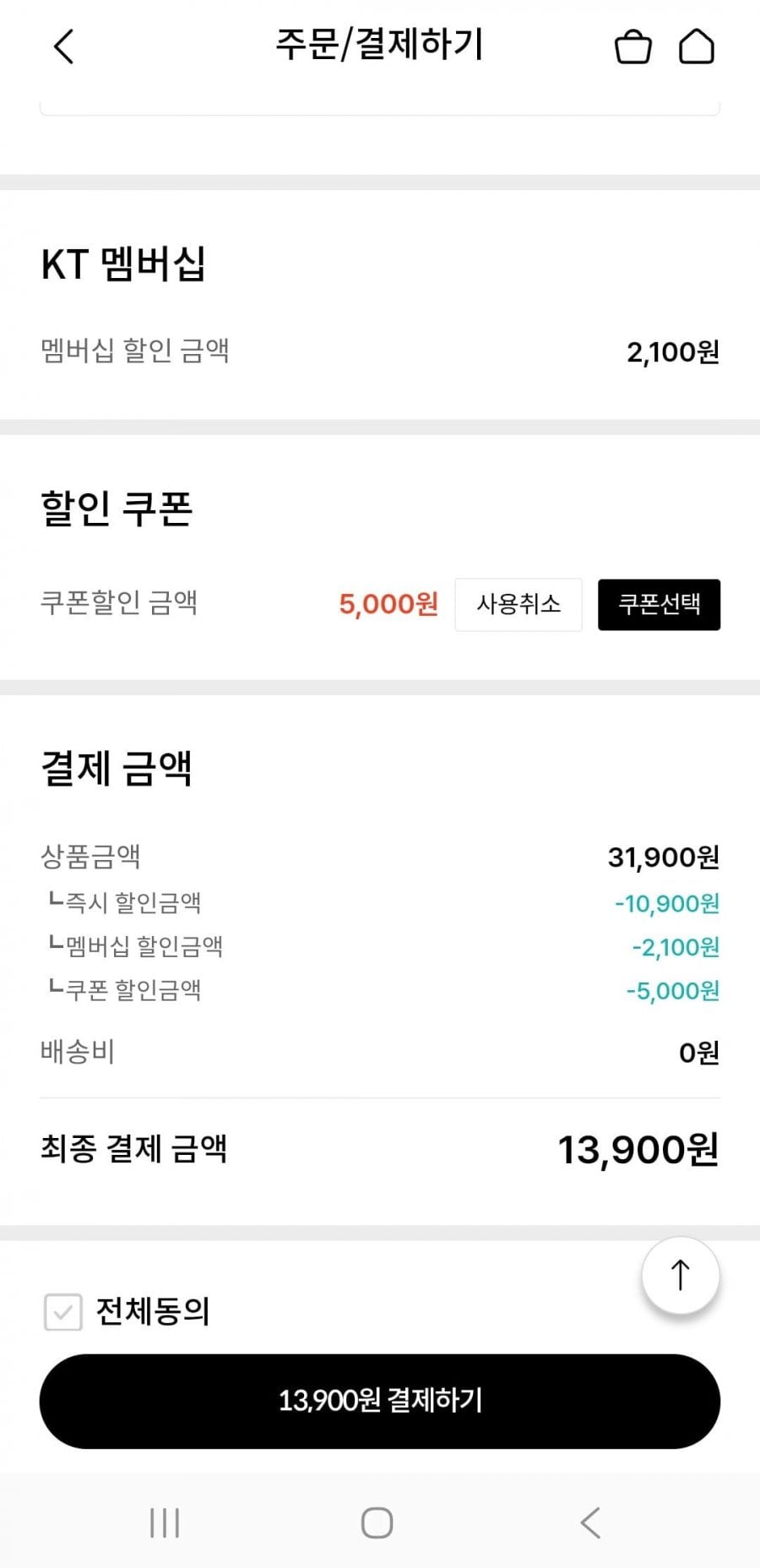
Task: Tap the 5,000원 coupon discount amount
Action: [x=388, y=604]
